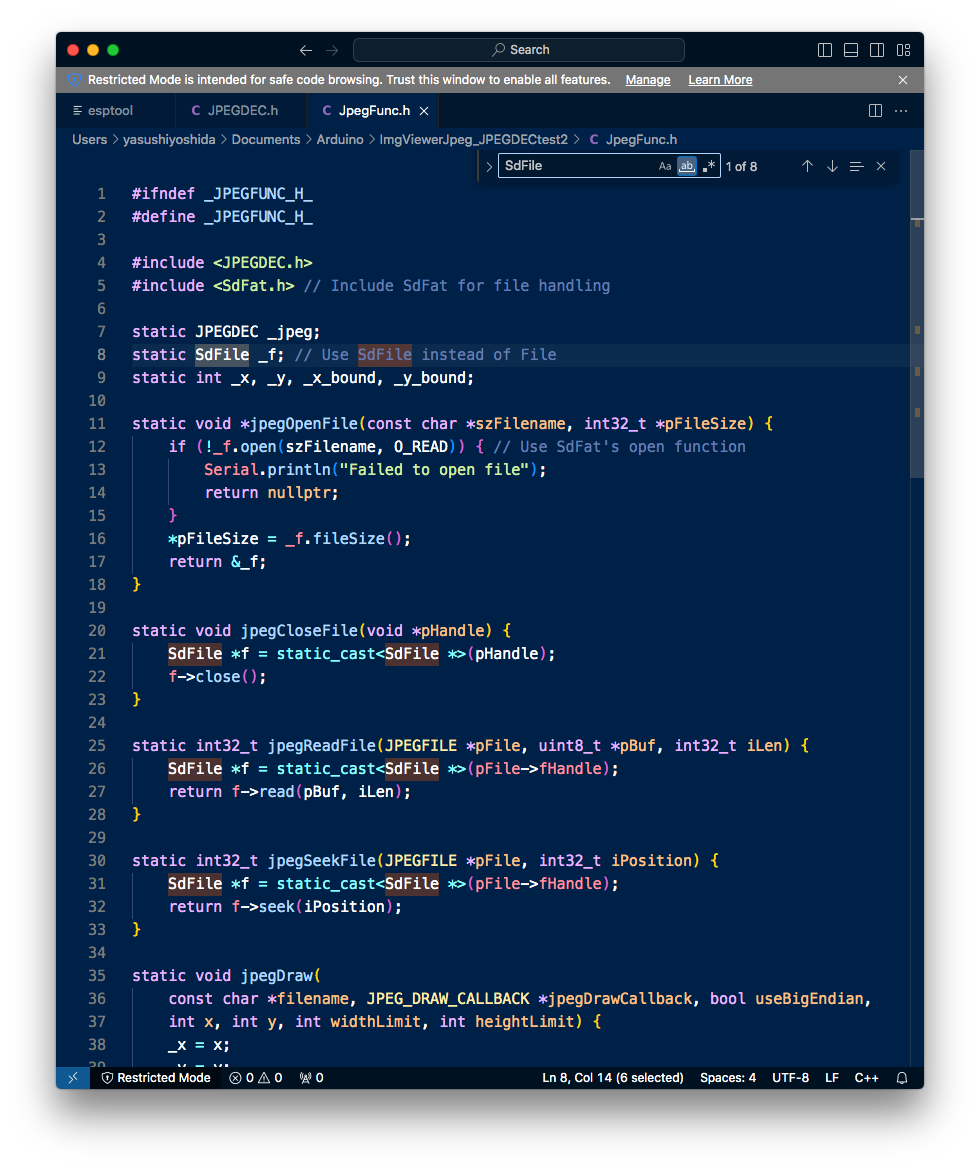The image size is (980, 1169).
Task: Open the Learn More link
Action: 720,80
